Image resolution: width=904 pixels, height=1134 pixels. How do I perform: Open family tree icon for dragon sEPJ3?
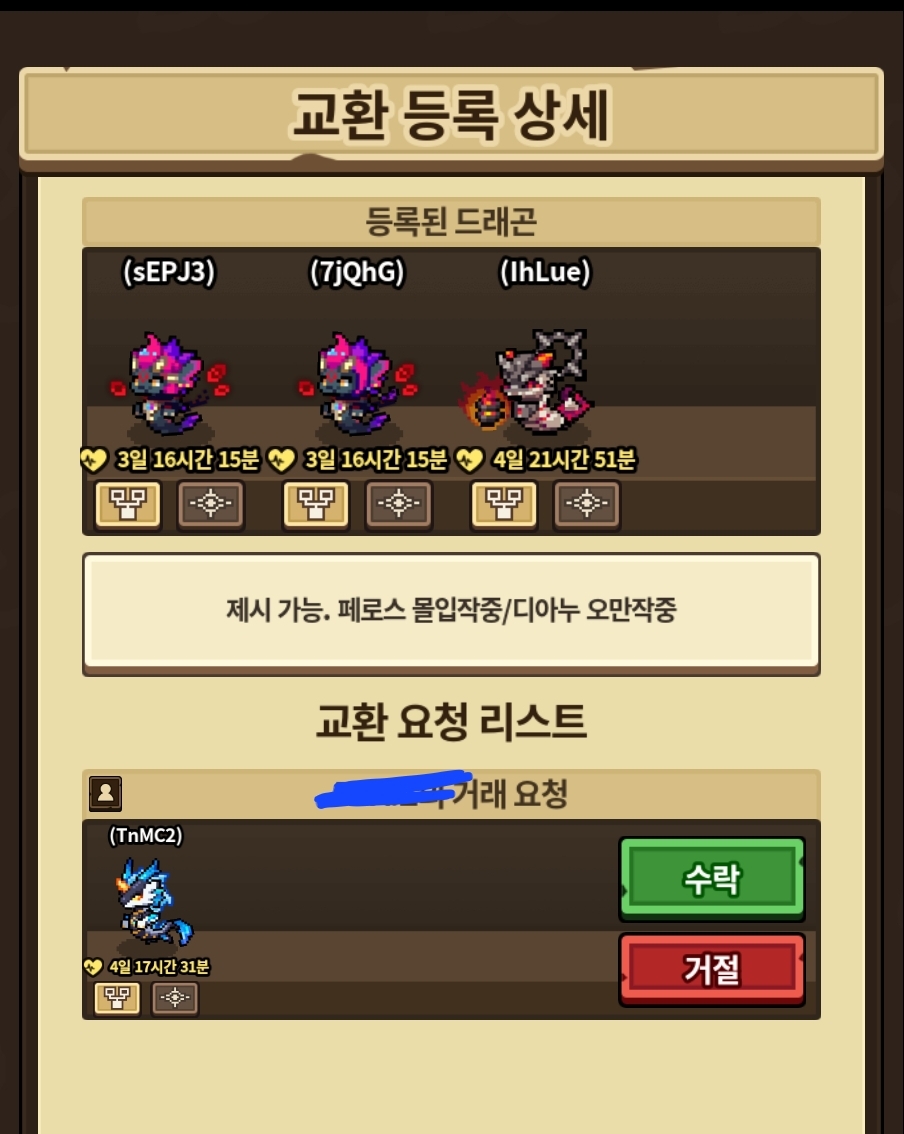pos(128,503)
